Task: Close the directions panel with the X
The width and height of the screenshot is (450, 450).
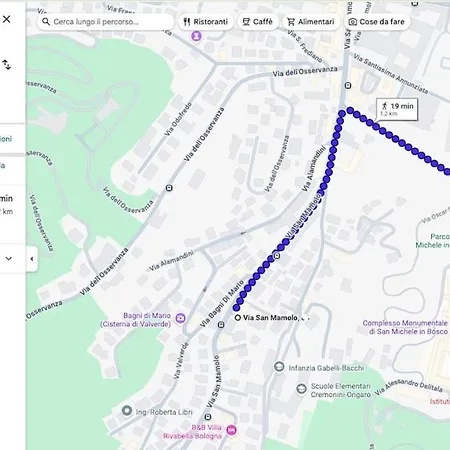Action: (x=6, y=19)
